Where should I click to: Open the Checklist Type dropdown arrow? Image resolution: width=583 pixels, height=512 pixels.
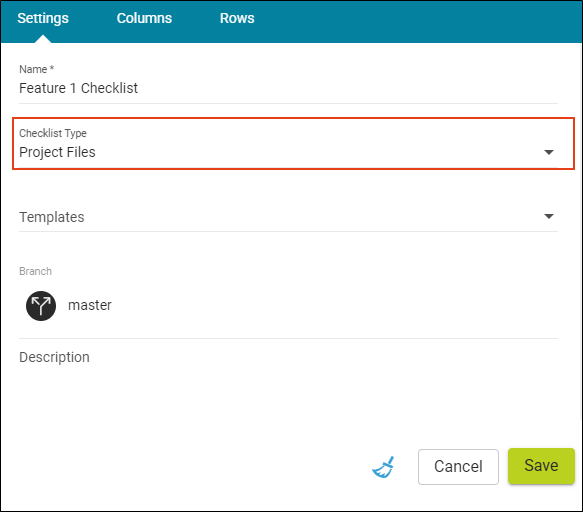point(549,152)
